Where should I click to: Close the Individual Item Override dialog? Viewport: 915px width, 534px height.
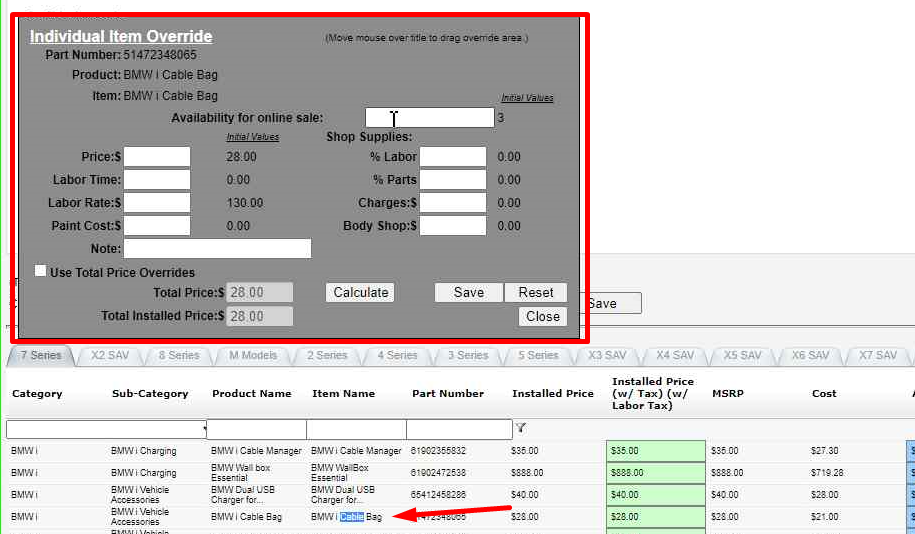[x=543, y=316]
